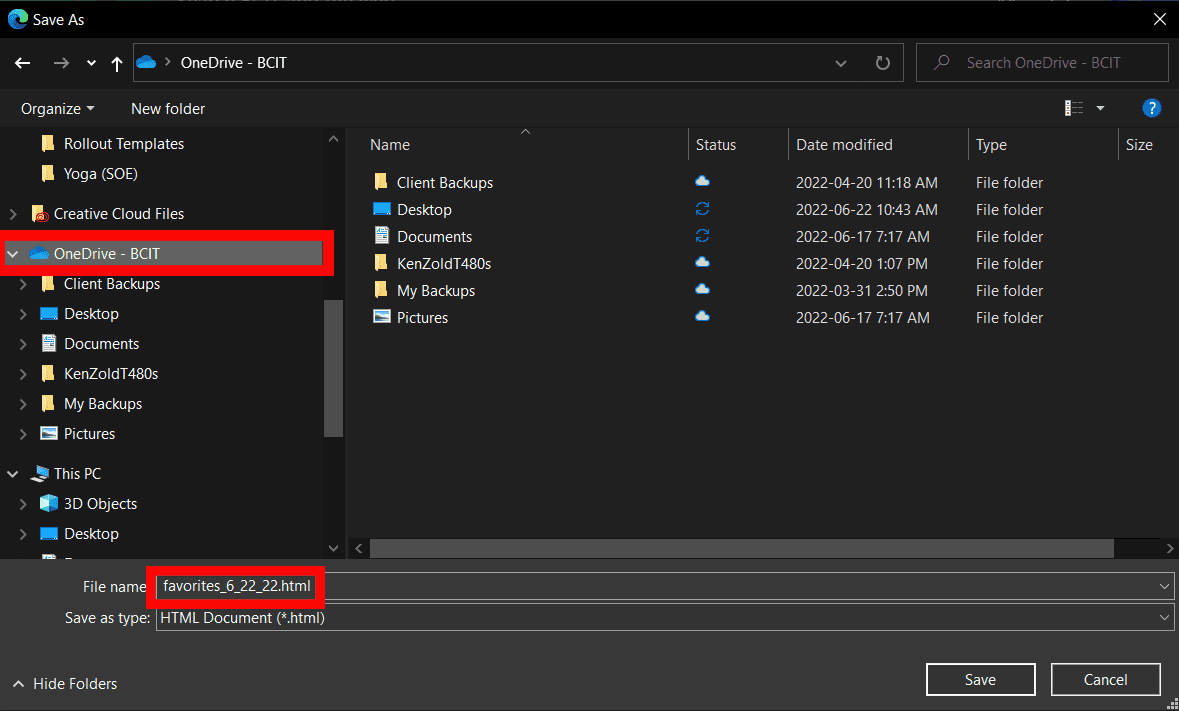Viewport: 1179px width, 711px height.
Task: Sort by the Type column header
Action: coord(991,145)
